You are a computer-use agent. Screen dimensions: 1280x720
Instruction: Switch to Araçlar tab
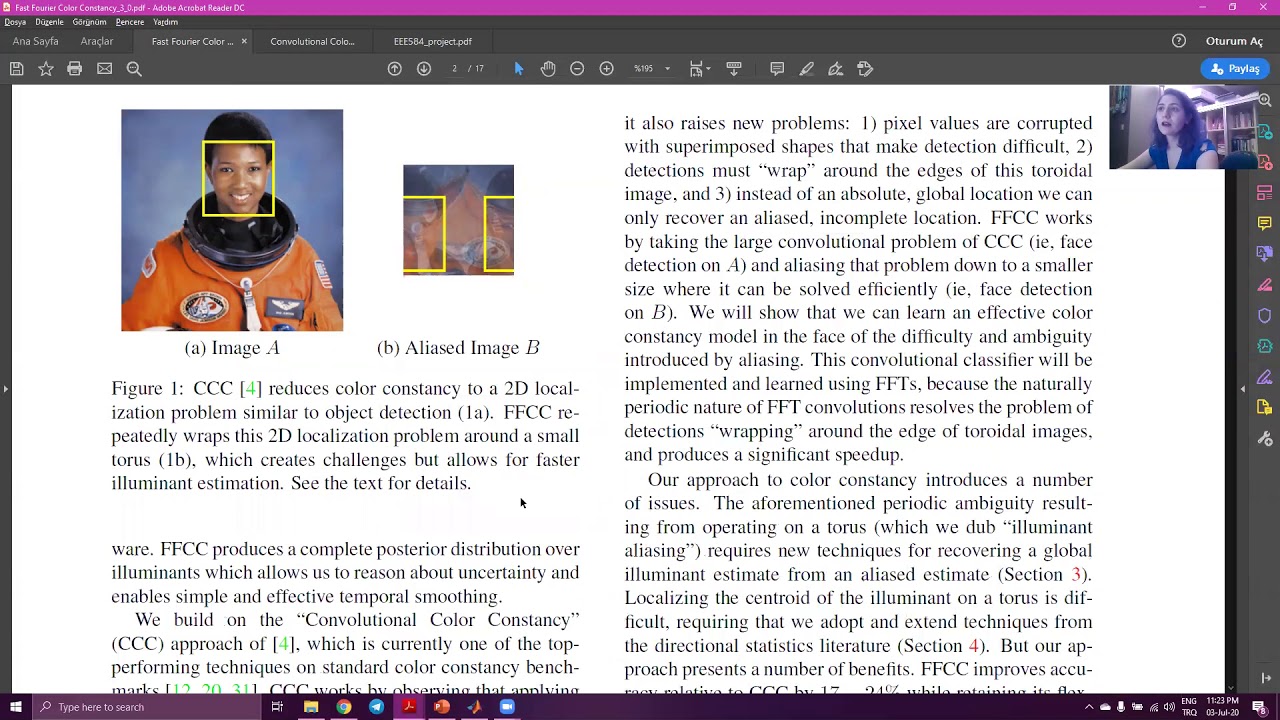coord(97,41)
